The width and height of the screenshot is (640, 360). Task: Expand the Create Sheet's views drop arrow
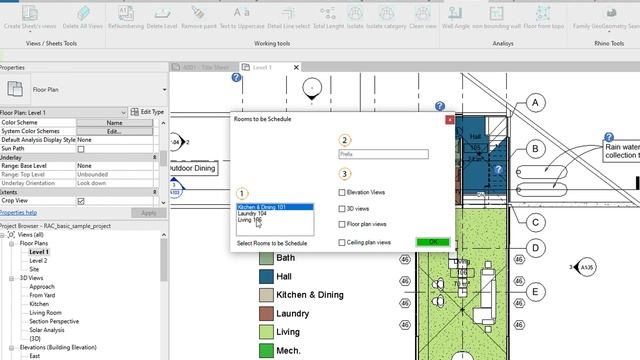[x=30, y=31]
